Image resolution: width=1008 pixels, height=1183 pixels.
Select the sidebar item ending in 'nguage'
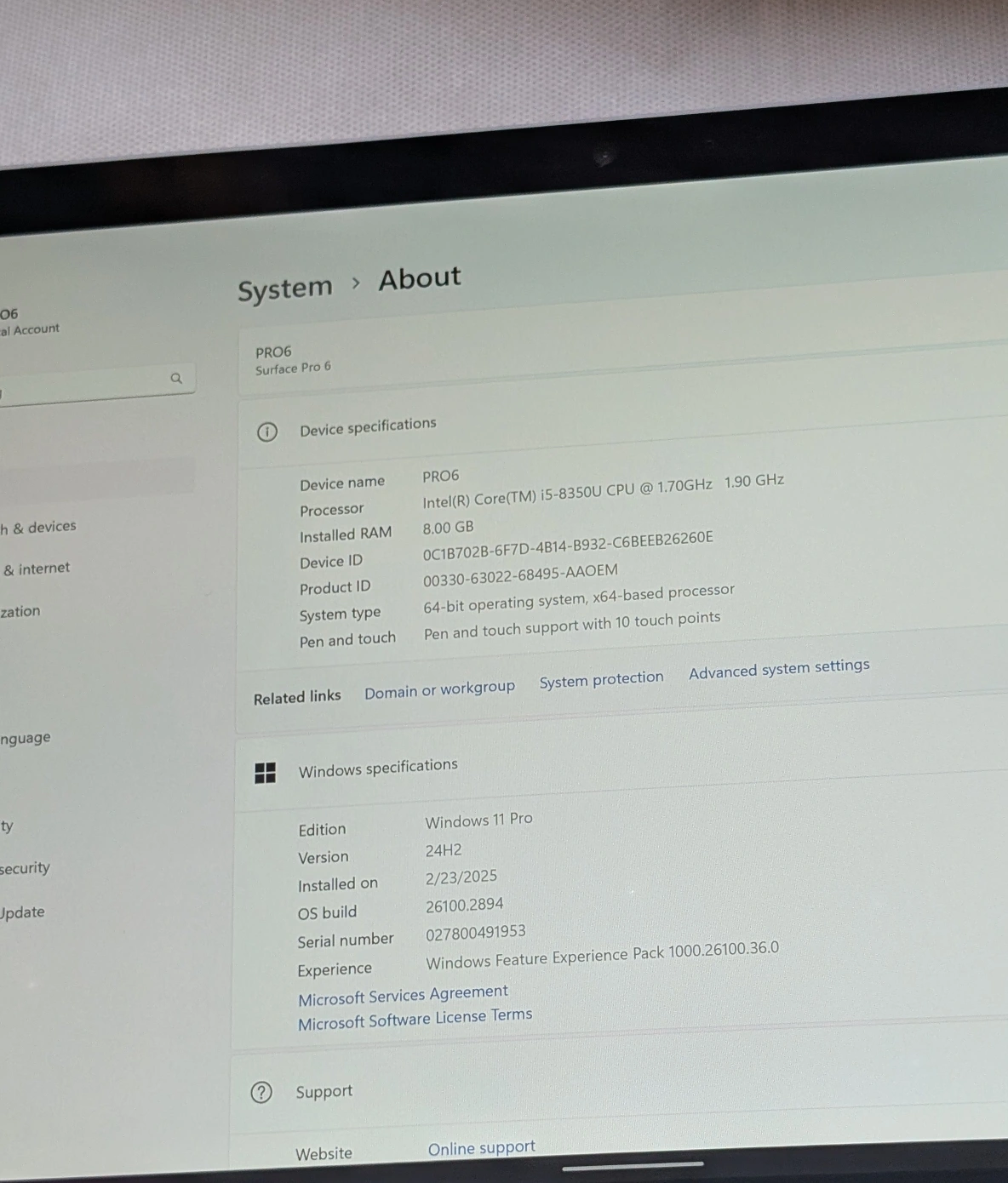(26, 739)
